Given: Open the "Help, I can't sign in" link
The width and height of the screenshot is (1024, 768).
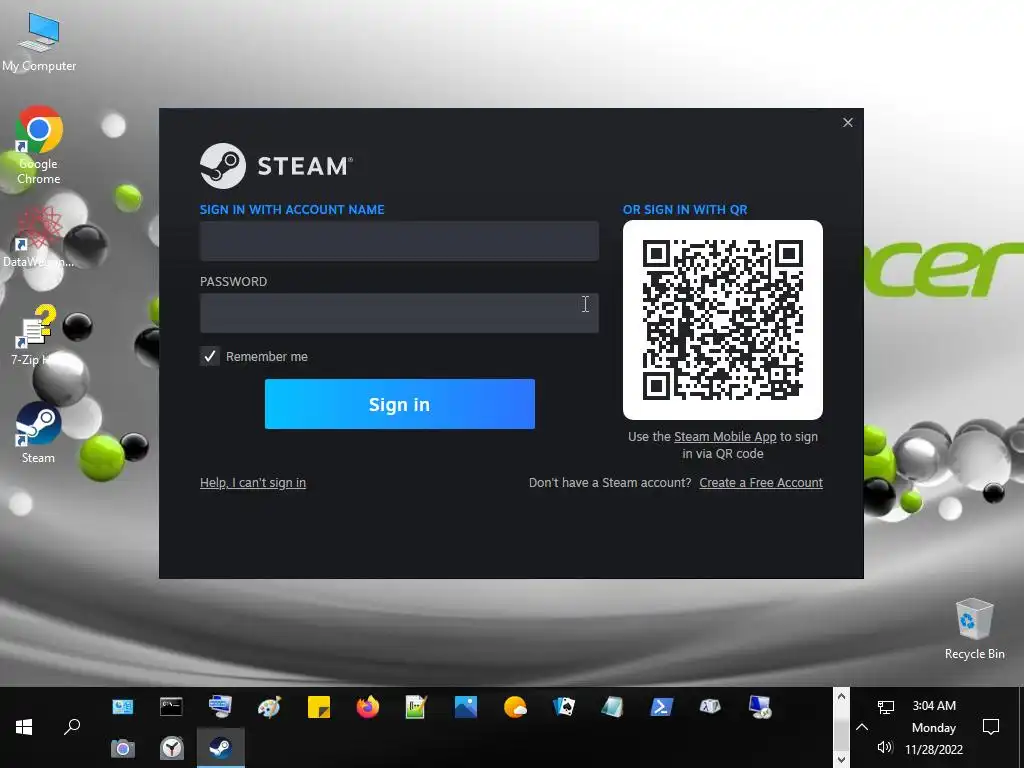Looking at the screenshot, I should pos(253,483).
